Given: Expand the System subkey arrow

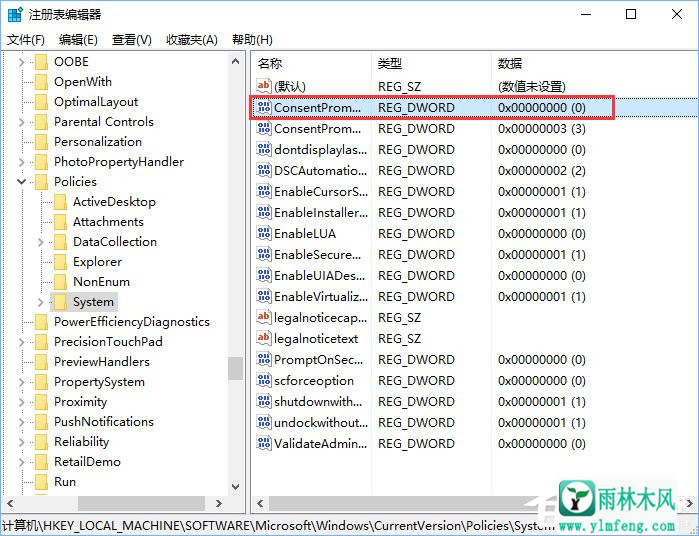Looking at the screenshot, I should click(41, 302).
